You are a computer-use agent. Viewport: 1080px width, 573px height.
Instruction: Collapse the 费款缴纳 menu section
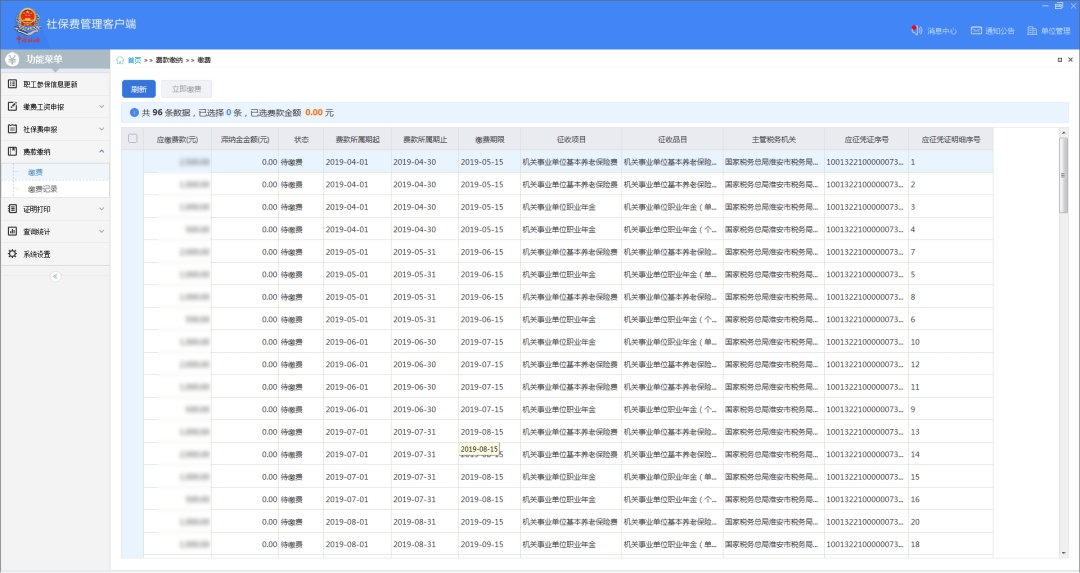[x=101, y=152]
